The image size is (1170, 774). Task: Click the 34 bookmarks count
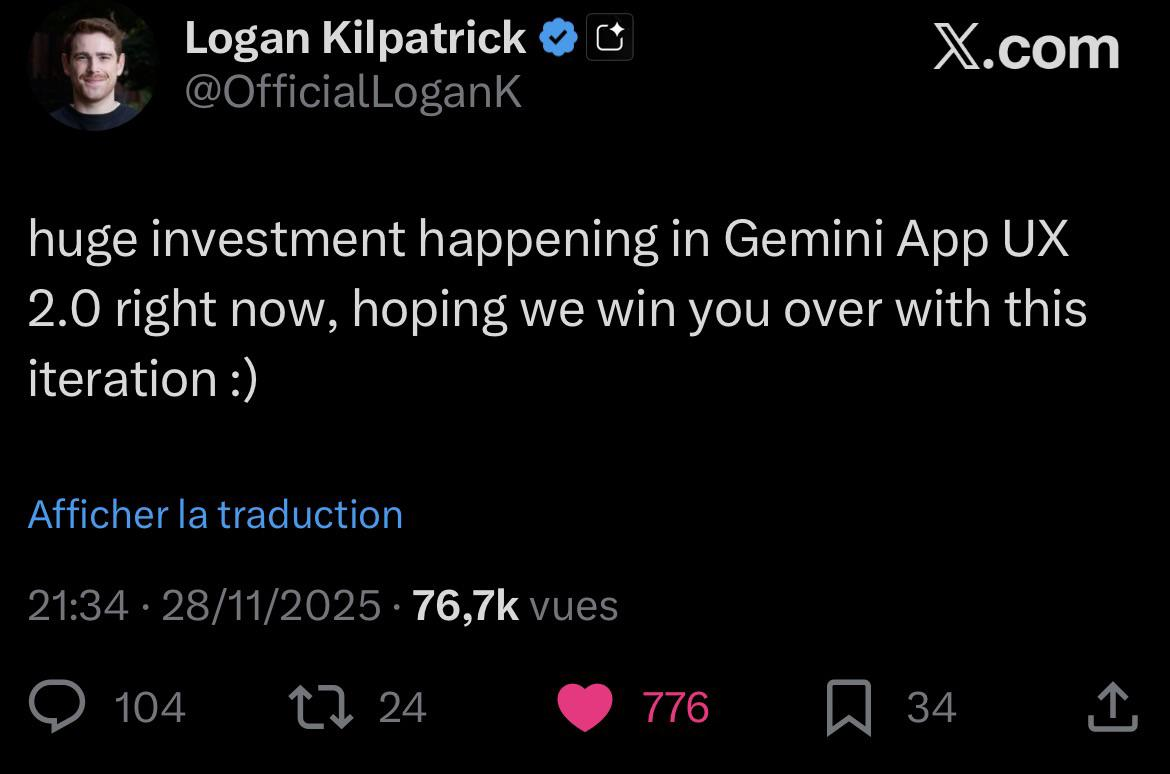(x=931, y=708)
